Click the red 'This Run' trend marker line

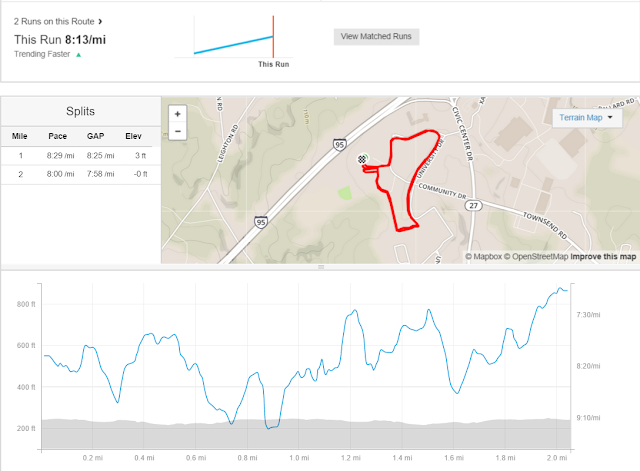[x=273, y=36]
